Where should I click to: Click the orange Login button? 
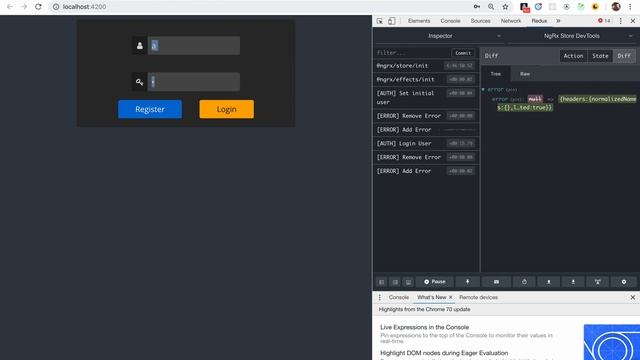tap(227, 109)
